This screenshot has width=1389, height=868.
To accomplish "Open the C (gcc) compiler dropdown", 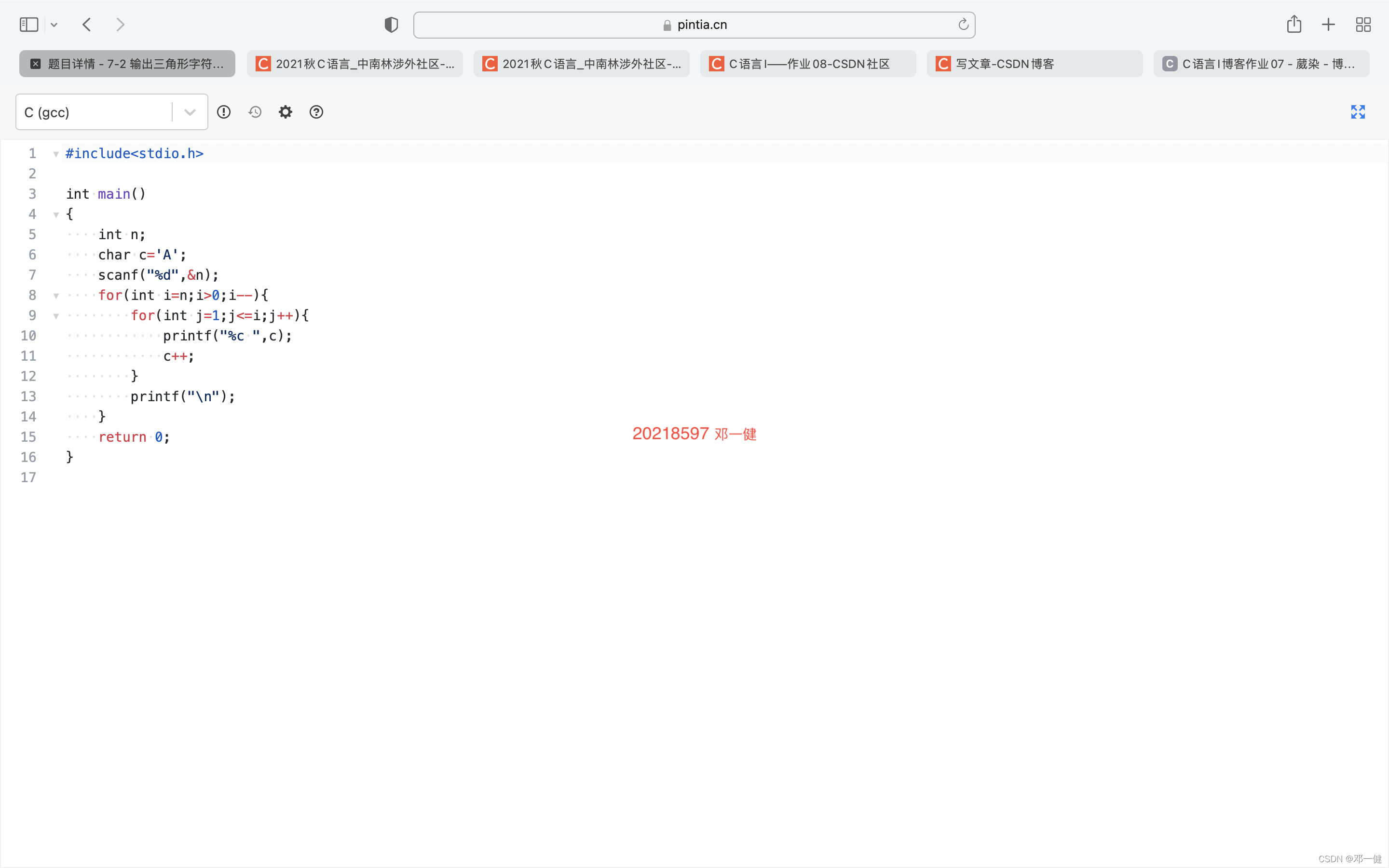I will (x=111, y=112).
